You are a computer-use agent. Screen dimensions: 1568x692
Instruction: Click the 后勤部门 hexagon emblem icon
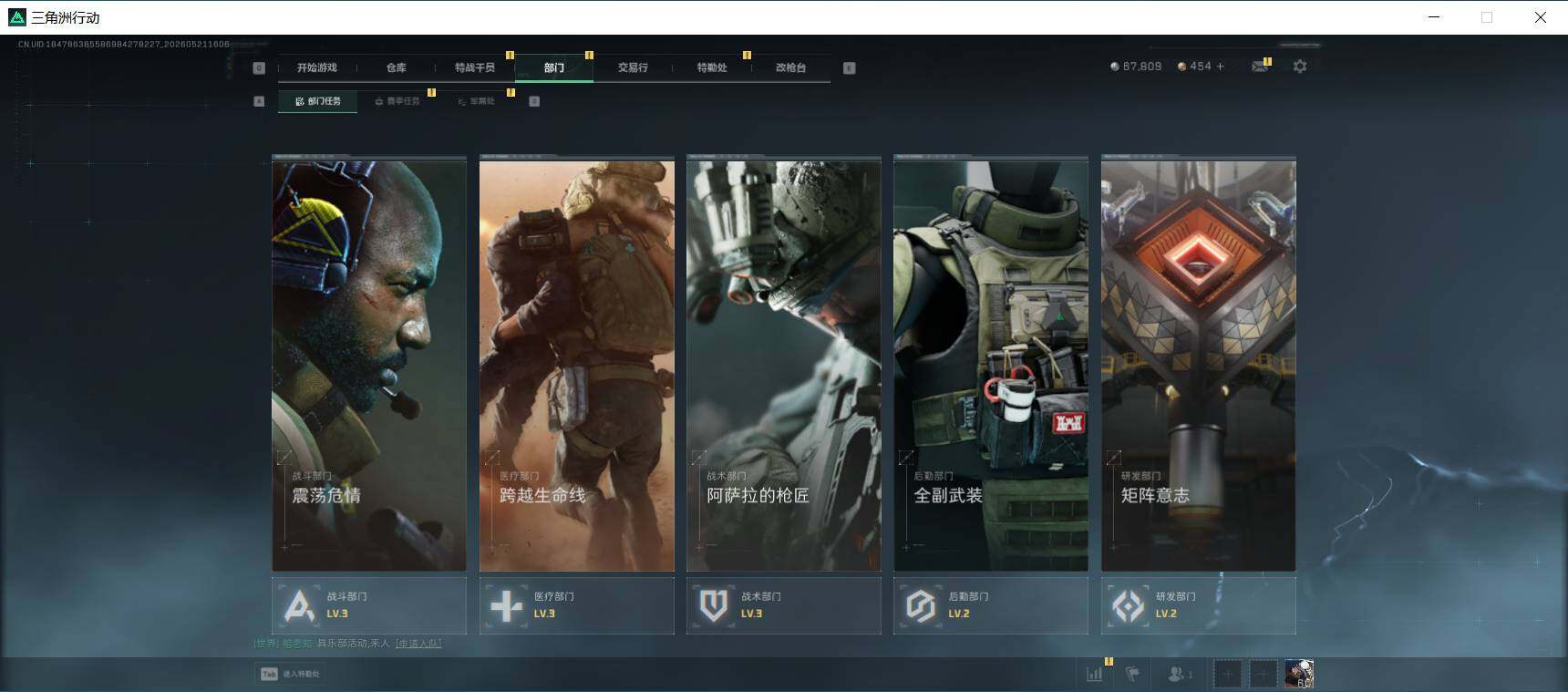[921, 605]
